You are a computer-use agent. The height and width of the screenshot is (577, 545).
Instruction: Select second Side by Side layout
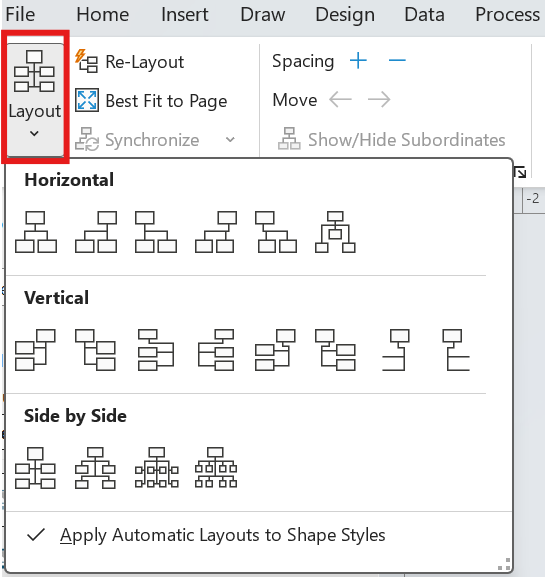click(x=95, y=468)
